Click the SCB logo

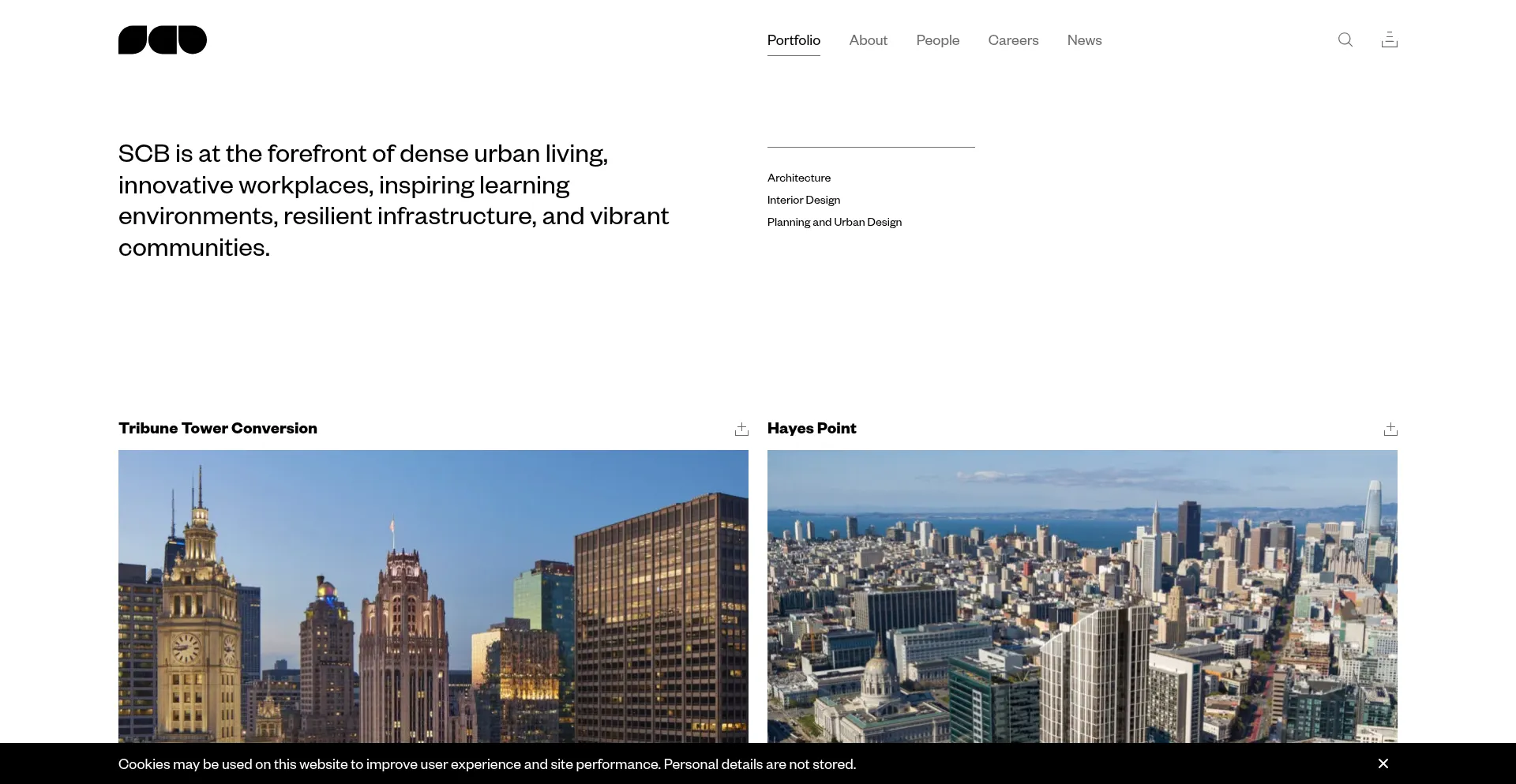click(163, 40)
